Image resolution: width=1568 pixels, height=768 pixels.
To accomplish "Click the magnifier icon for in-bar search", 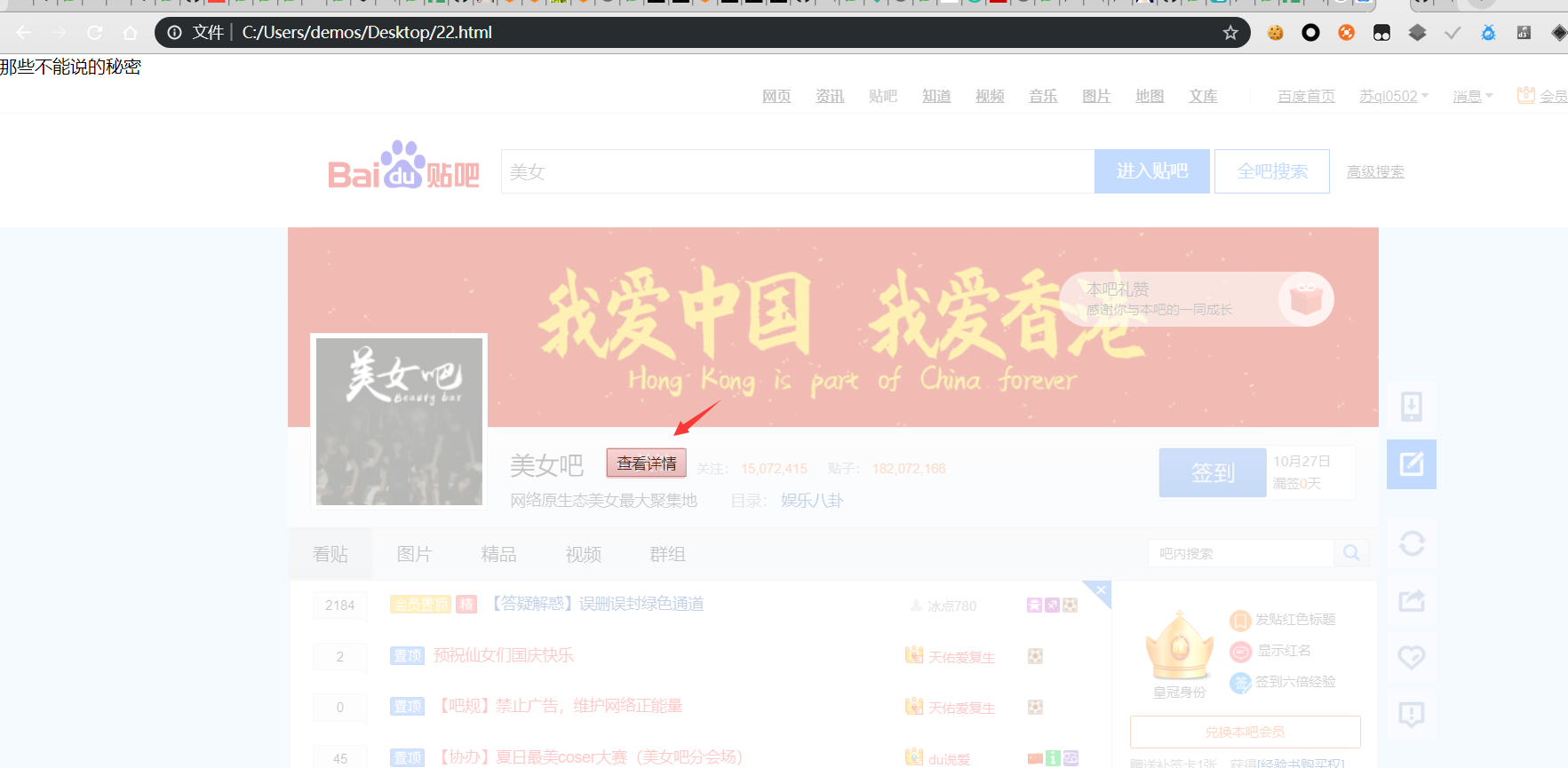I will click(1351, 553).
